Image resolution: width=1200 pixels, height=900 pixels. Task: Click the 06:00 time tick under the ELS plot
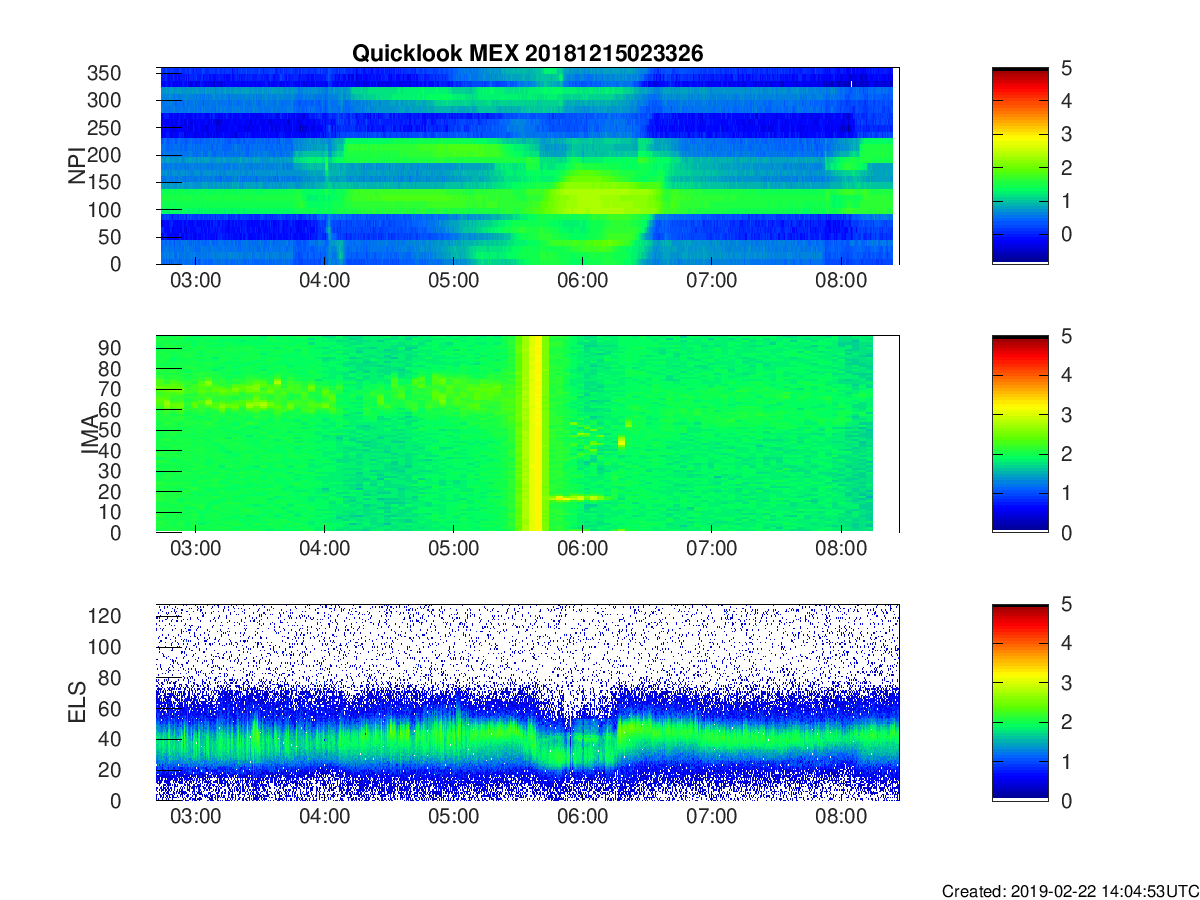tap(583, 817)
